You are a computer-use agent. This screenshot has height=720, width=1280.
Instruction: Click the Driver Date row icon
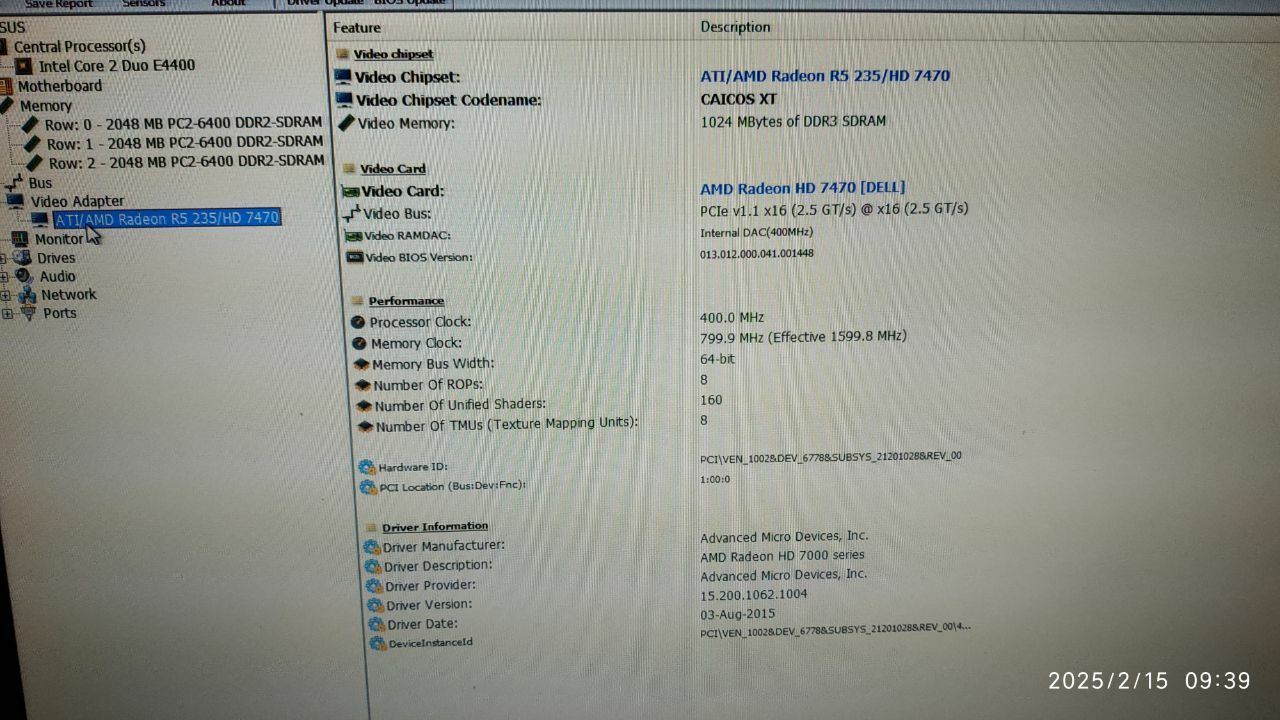[377, 624]
